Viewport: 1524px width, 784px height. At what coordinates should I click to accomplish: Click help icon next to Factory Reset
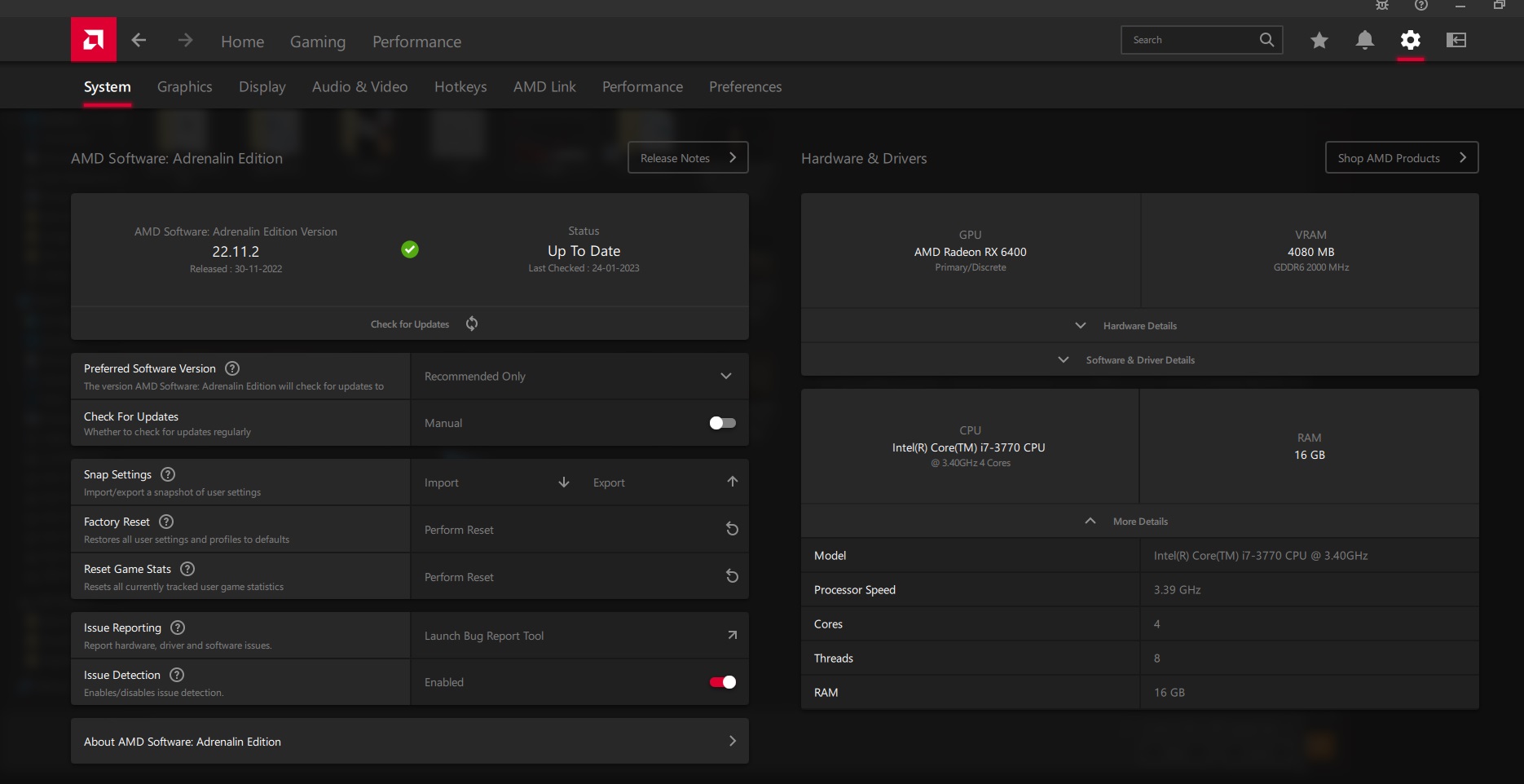click(x=166, y=522)
